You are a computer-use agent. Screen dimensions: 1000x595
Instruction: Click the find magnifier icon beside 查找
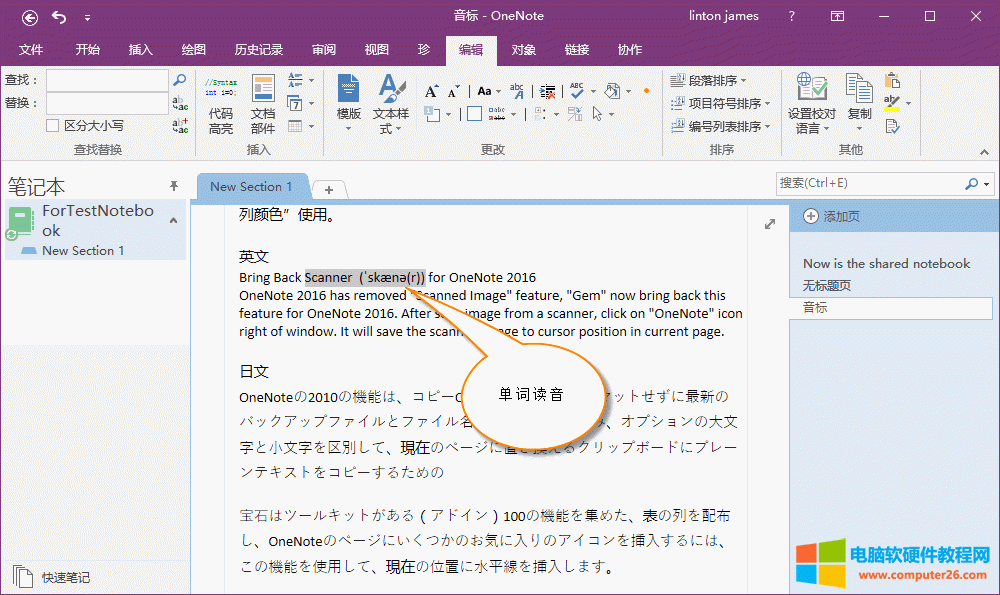click(x=180, y=80)
